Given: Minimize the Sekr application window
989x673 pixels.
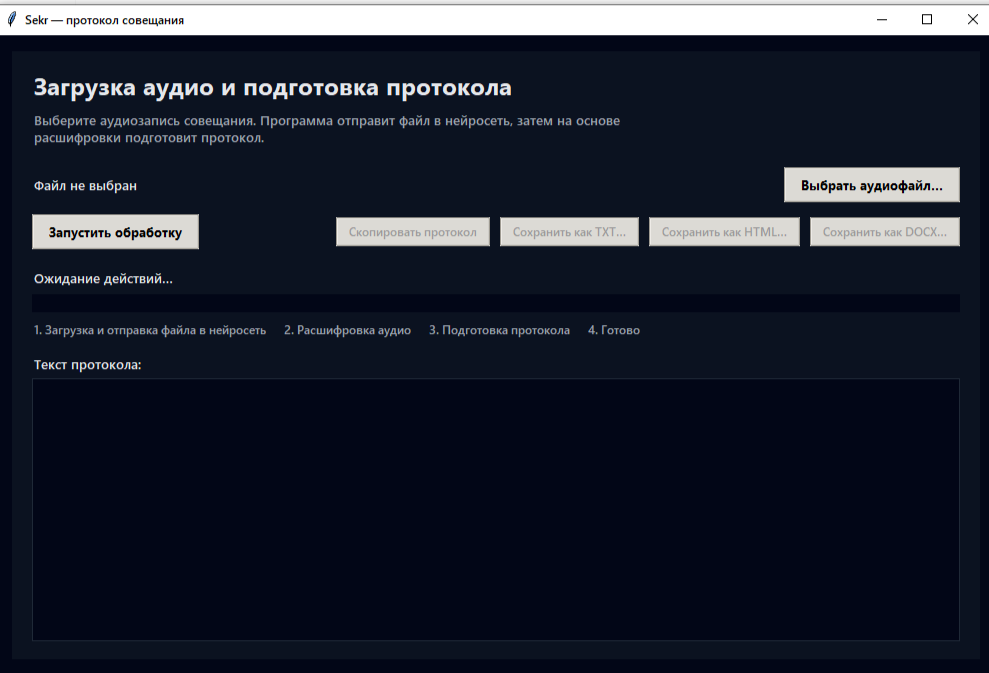Looking at the screenshot, I should click(x=881, y=18).
